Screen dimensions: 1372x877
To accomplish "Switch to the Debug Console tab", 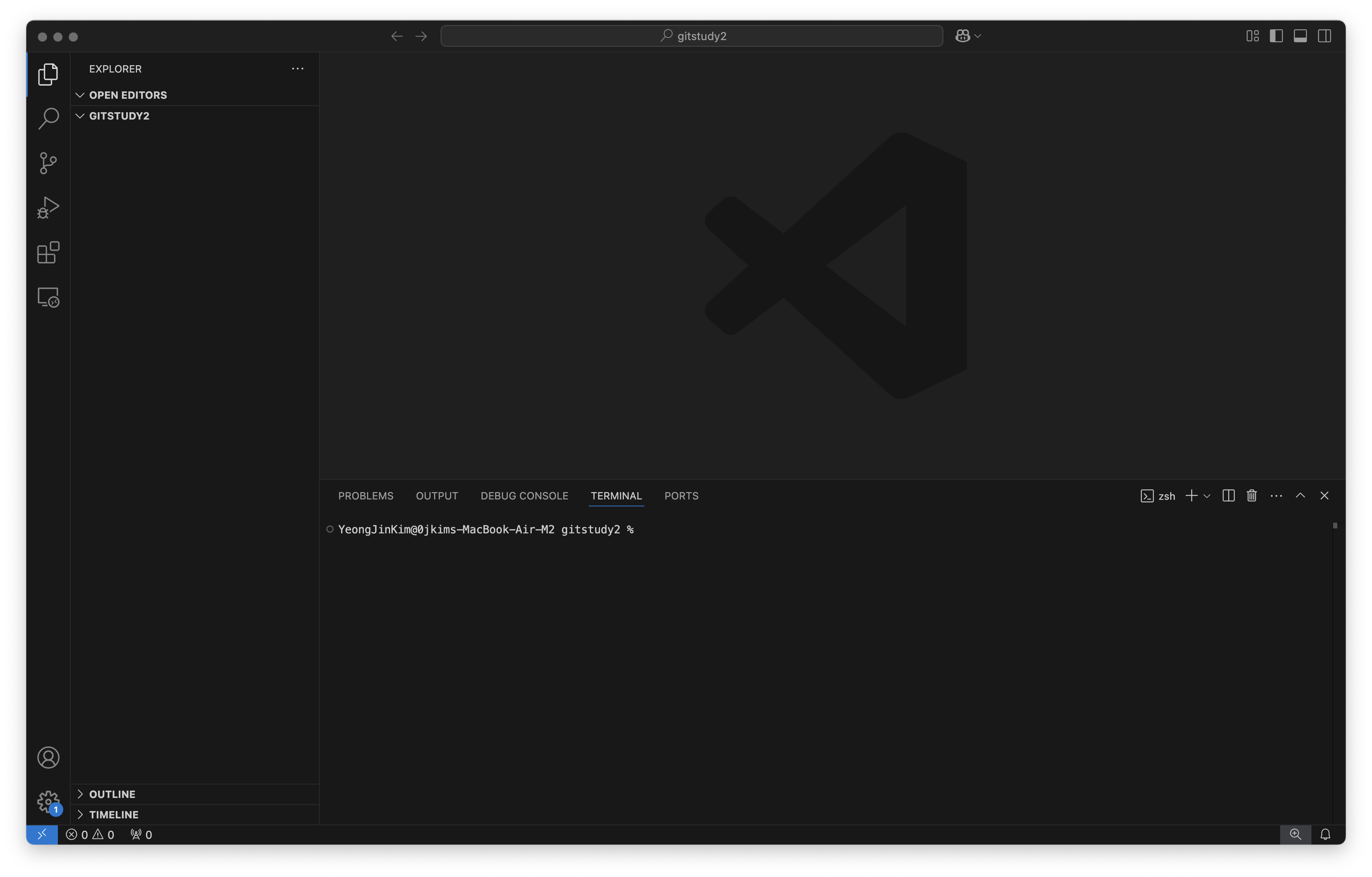I will coord(524,496).
